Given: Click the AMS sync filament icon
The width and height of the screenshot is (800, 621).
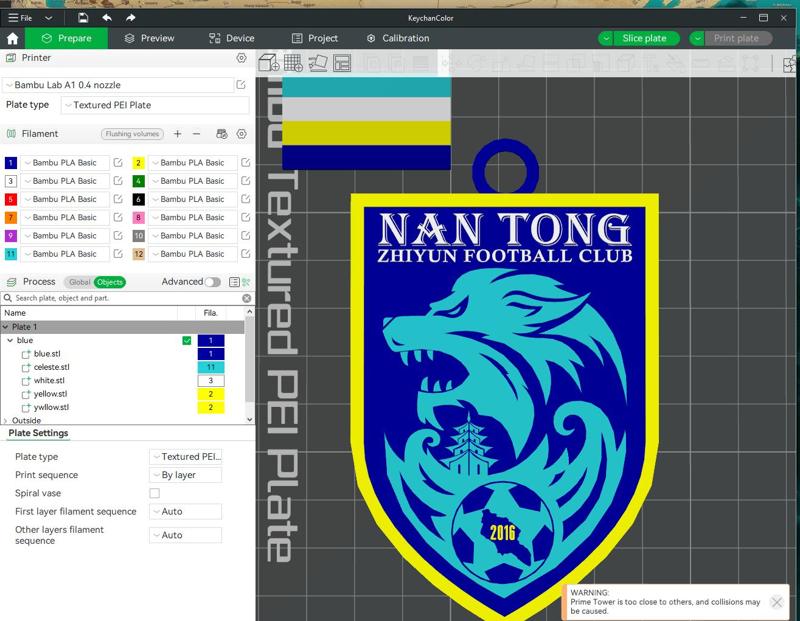Looking at the screenshot, I should (221, 134).
